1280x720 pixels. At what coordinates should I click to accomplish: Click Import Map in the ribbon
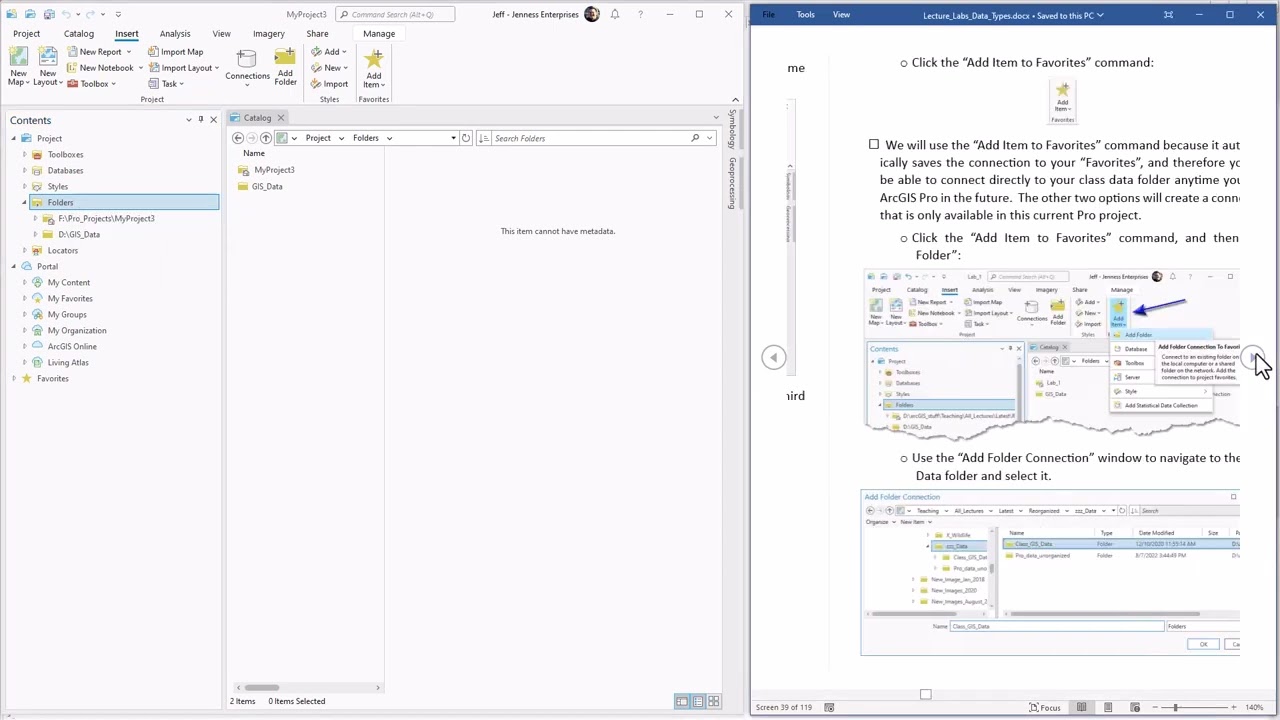click(175, 52)
